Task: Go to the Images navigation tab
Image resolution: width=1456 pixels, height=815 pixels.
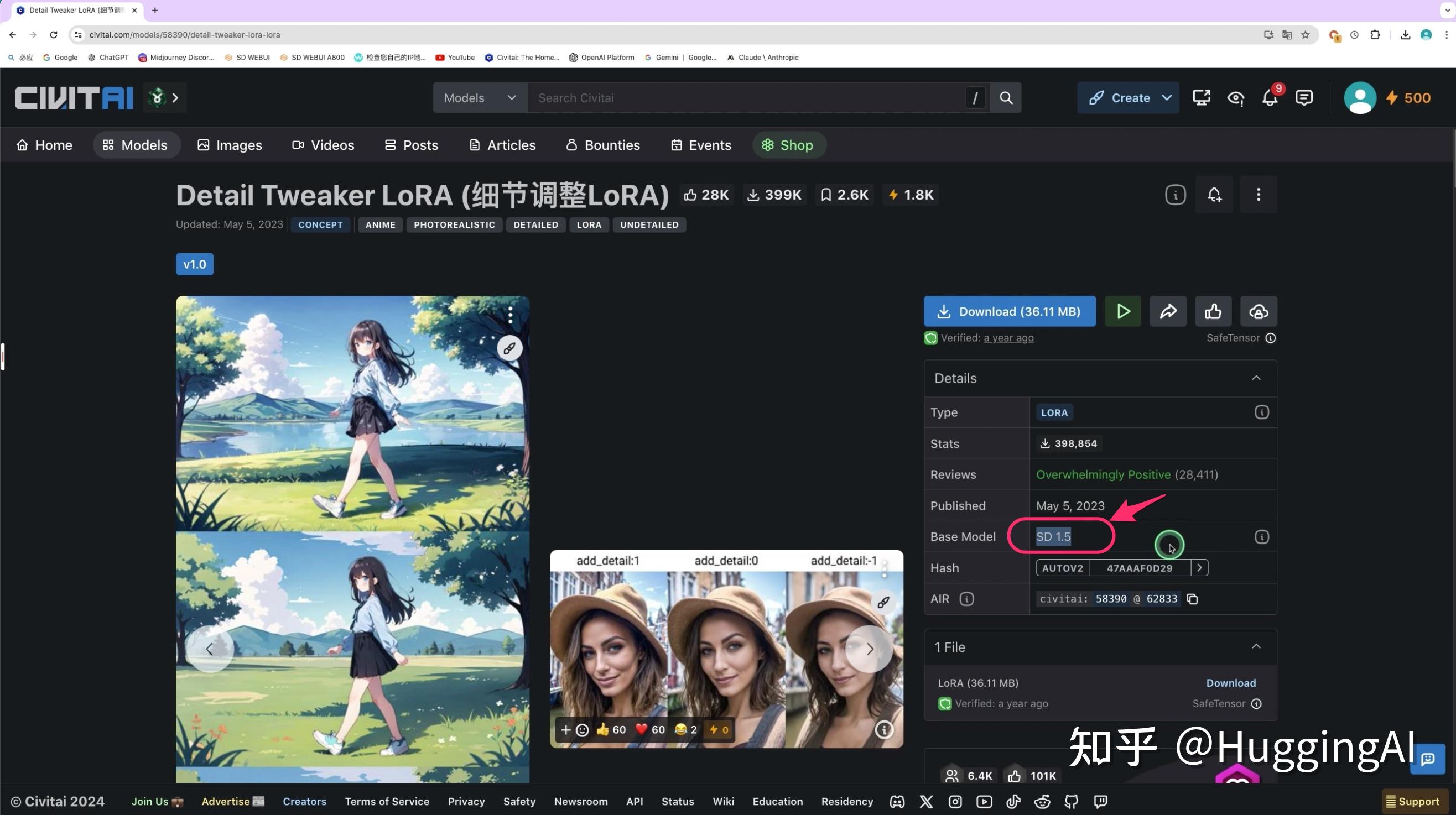Action: click(230, 145)
